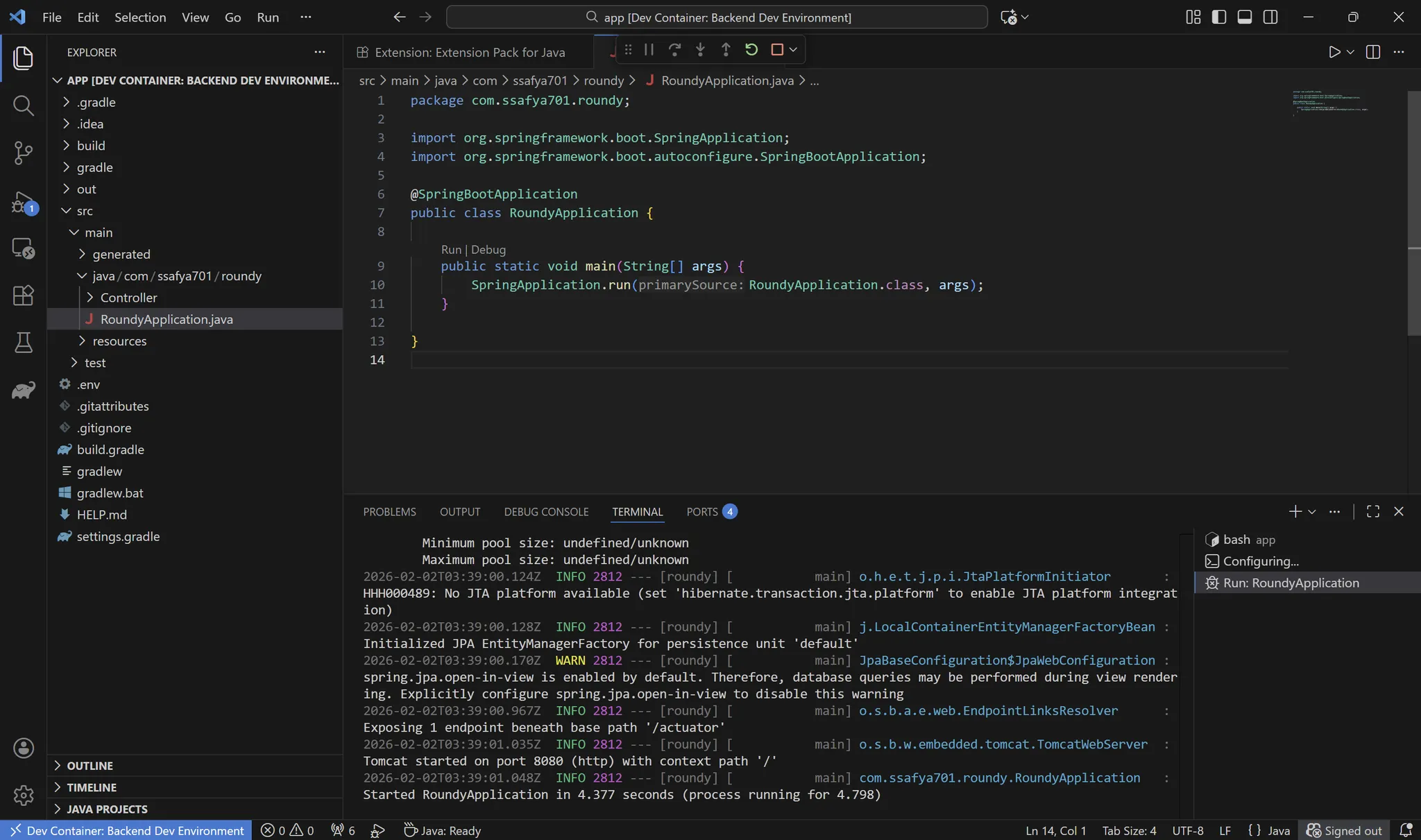Screen dimensions: 1421x840
Task: Open the Gradle elephant view
Action: [23, 390]
